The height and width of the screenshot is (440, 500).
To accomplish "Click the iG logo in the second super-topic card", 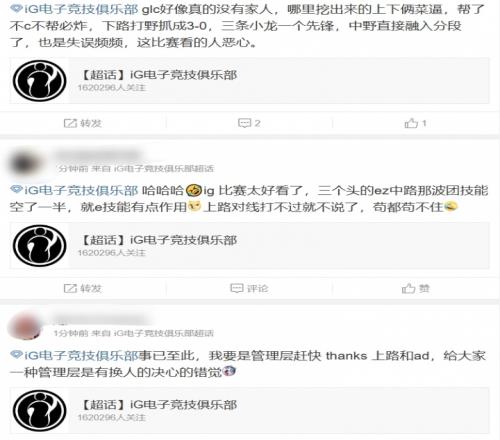I will (x=40, y=246).
